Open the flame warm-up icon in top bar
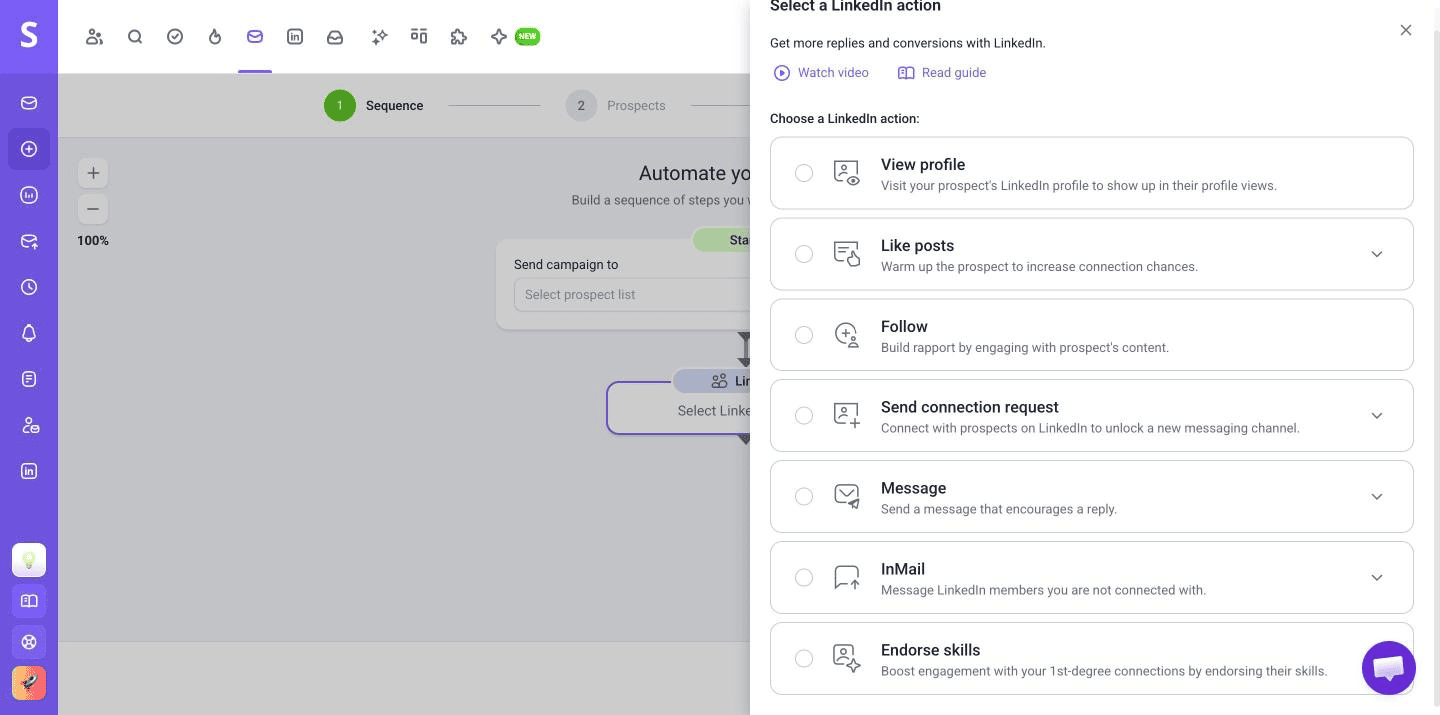 tap(215, 37)
